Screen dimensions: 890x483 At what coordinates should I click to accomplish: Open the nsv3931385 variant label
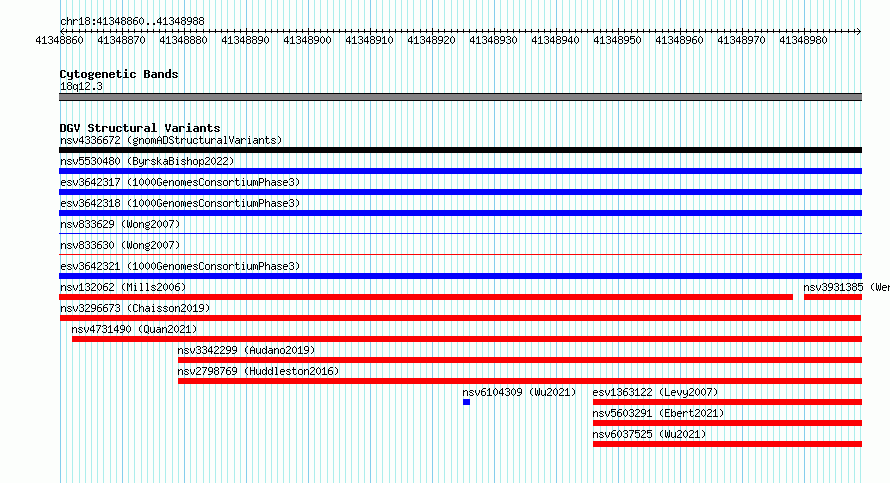pyautogui.click(x=846, y=287)
